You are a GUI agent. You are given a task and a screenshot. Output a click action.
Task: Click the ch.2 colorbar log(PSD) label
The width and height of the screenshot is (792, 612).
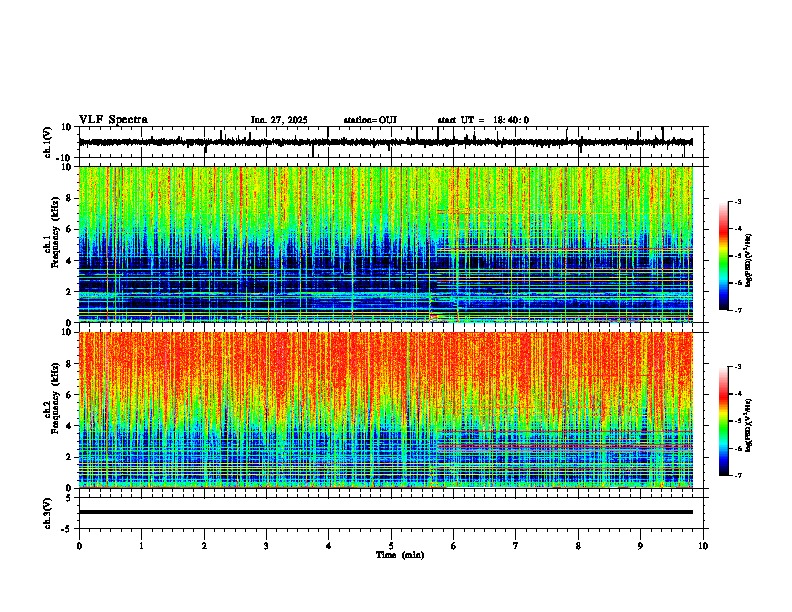point(749,426)
